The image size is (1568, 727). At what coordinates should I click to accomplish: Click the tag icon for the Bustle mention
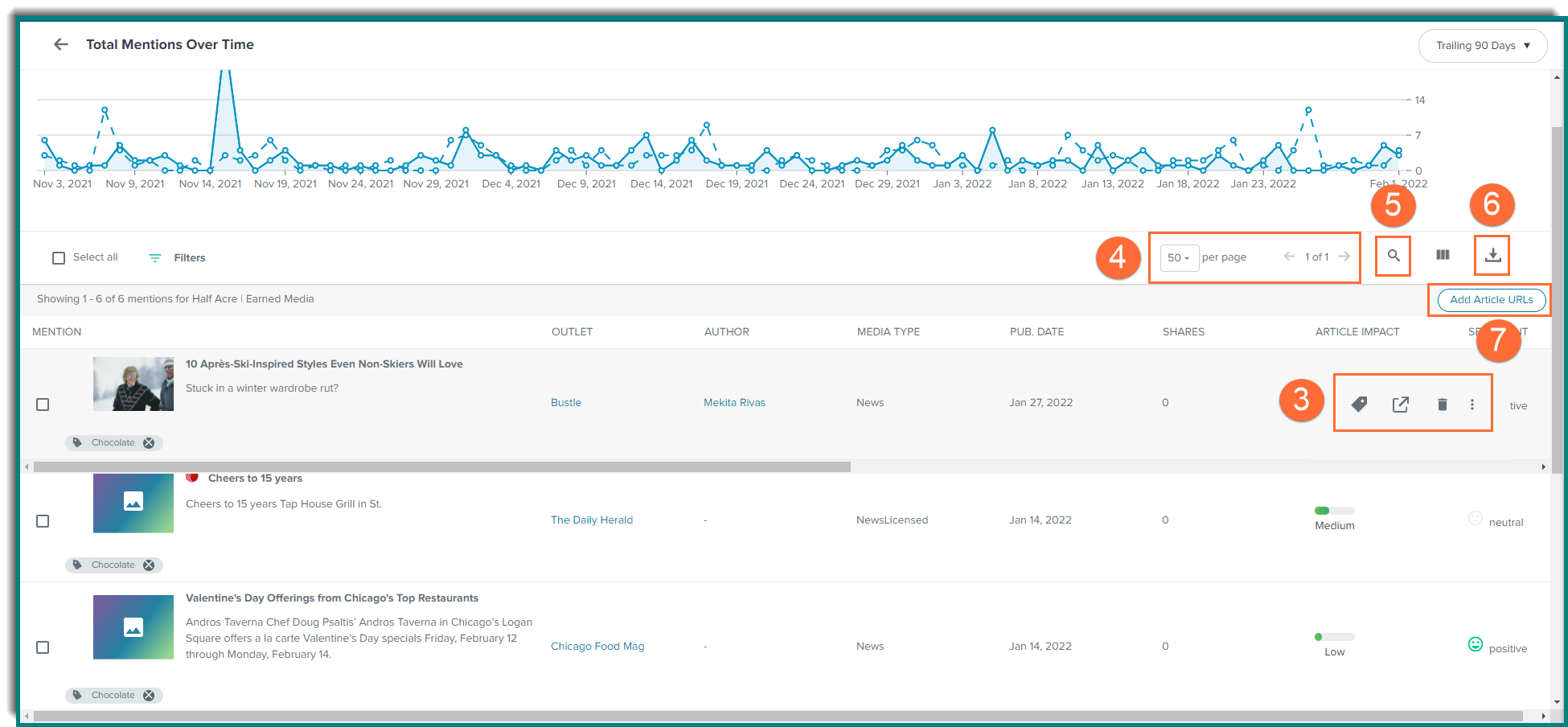click(x=1359, y=404)
